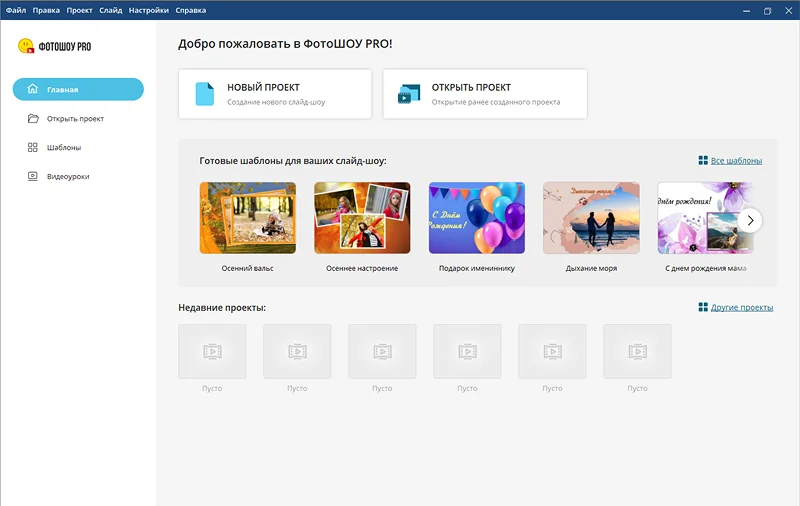Click the grid icon next to Другие проекты
The height and width of the screenshot is (506, 800).
pos(703,307)
